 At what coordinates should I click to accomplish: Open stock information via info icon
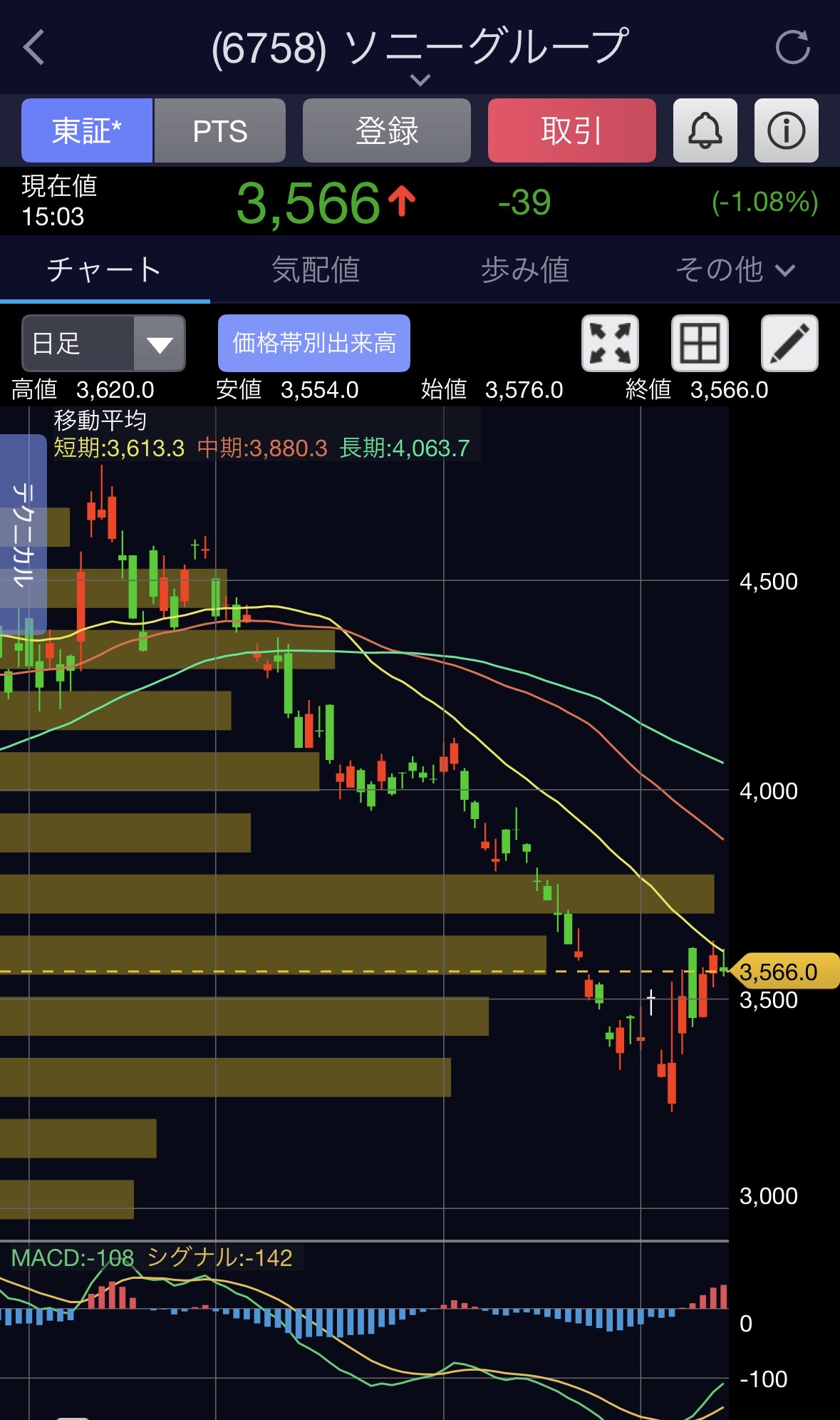pyautogui.click(x=786, y=130)
